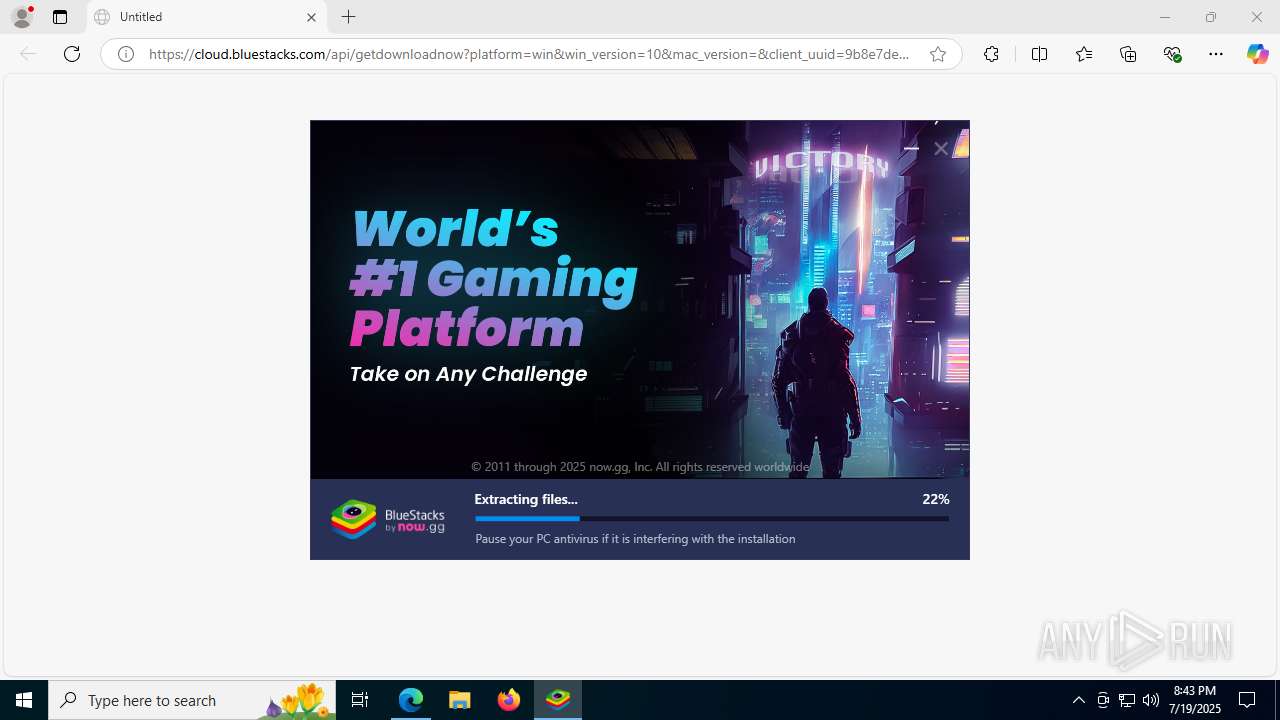Open the Extensions puzzle icon
1280x720 pixels.
tap(991, 54)
